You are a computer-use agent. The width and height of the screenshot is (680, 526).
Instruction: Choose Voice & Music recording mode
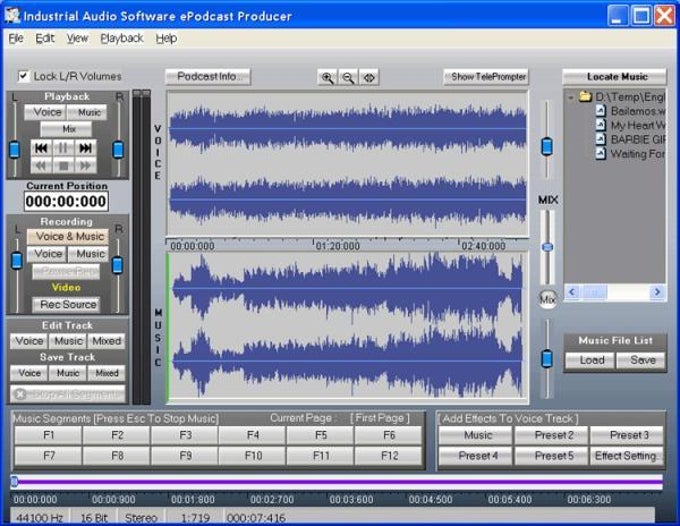(68, 236)
